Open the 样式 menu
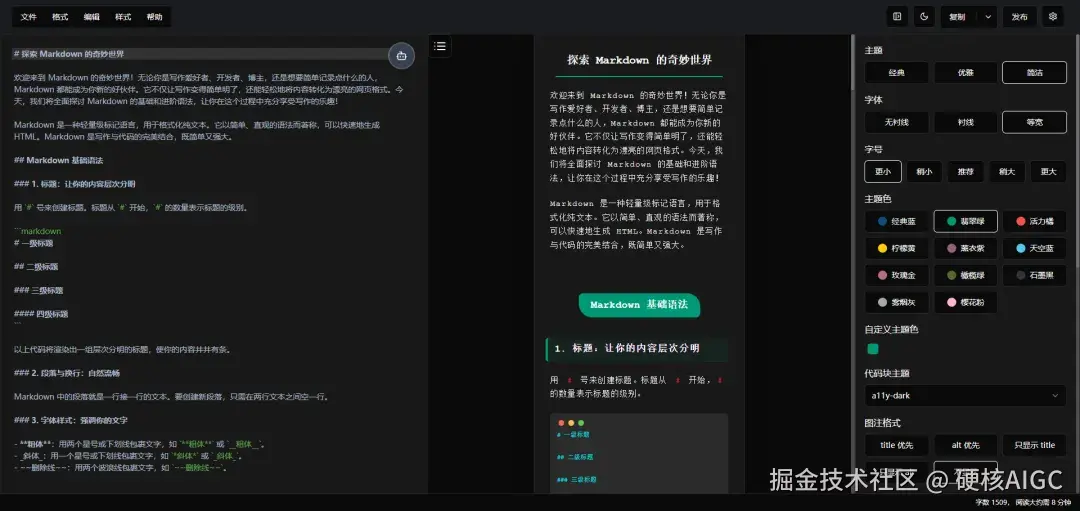 (123, 17)
